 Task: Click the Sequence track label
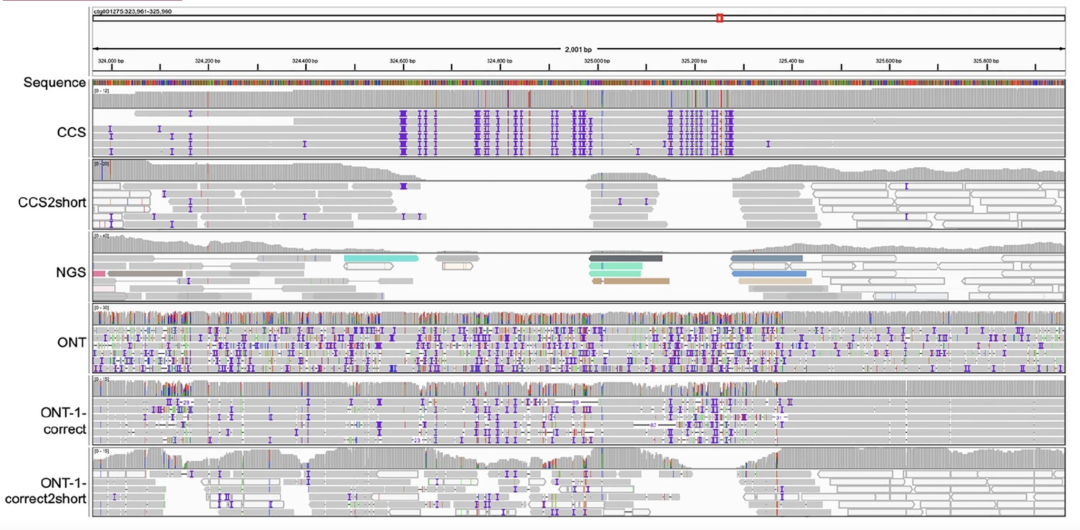point(54,83)
